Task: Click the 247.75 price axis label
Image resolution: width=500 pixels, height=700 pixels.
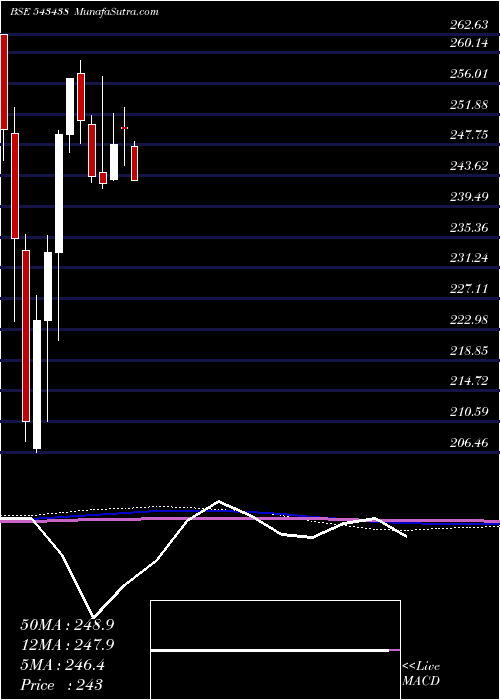Action: [x=469, y=135]
